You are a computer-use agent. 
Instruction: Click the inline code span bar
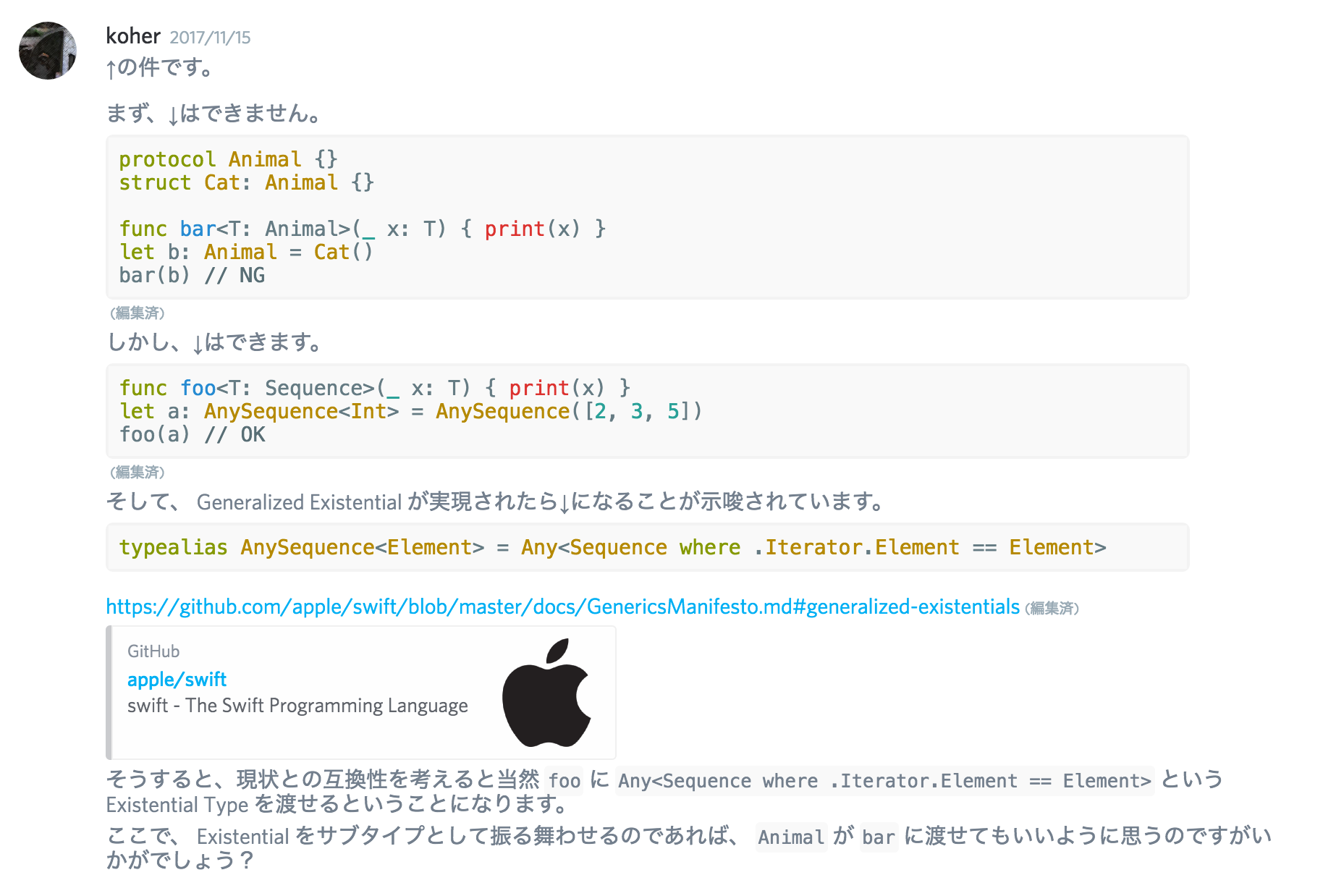[878, 837]
